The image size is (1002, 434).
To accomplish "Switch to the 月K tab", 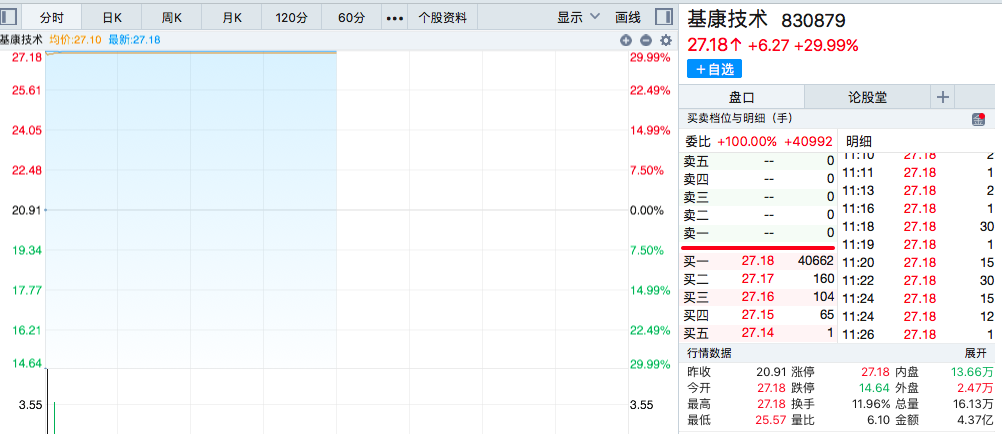I will point(232,18).
